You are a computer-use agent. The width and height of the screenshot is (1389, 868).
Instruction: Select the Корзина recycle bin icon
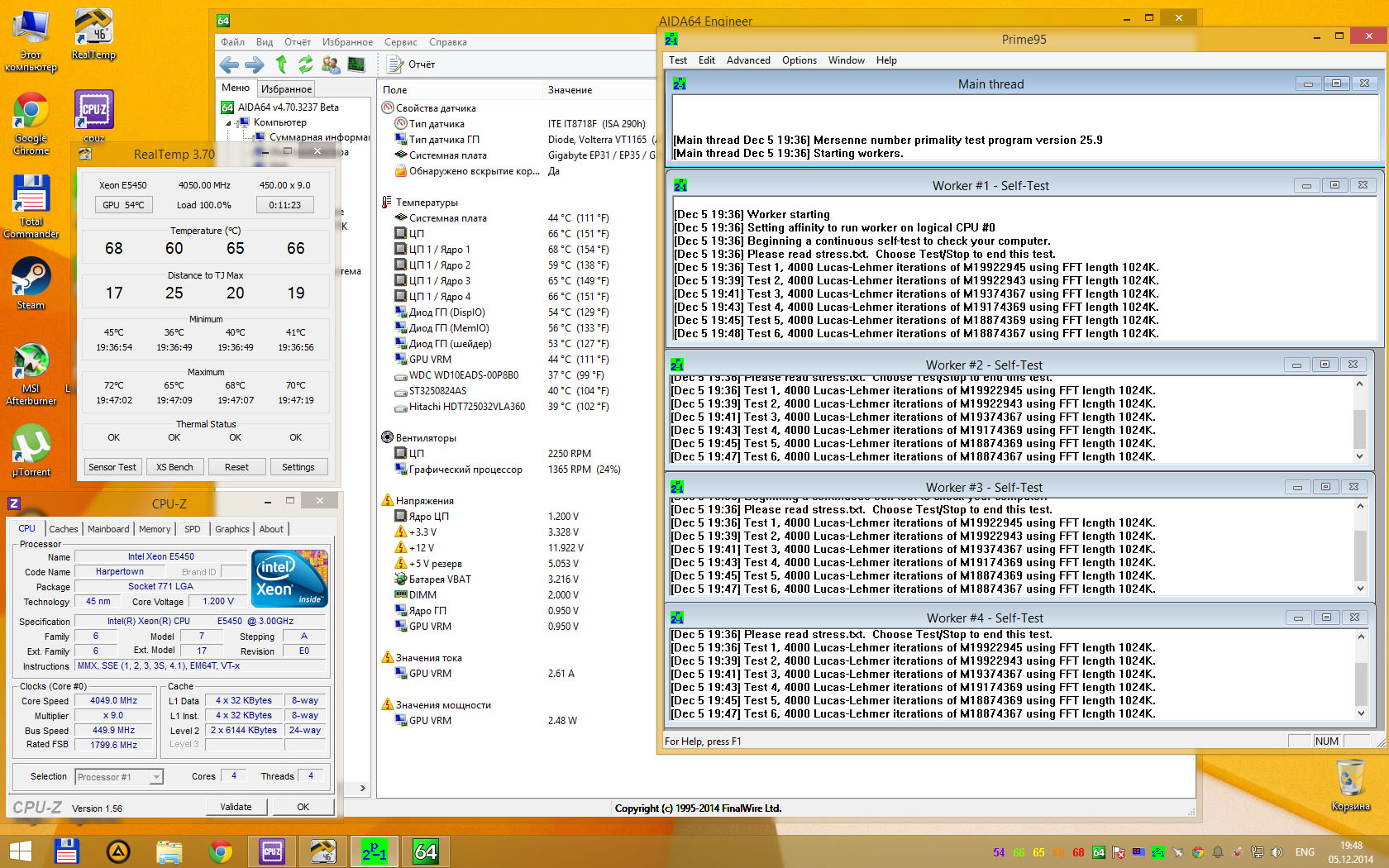1350,785
